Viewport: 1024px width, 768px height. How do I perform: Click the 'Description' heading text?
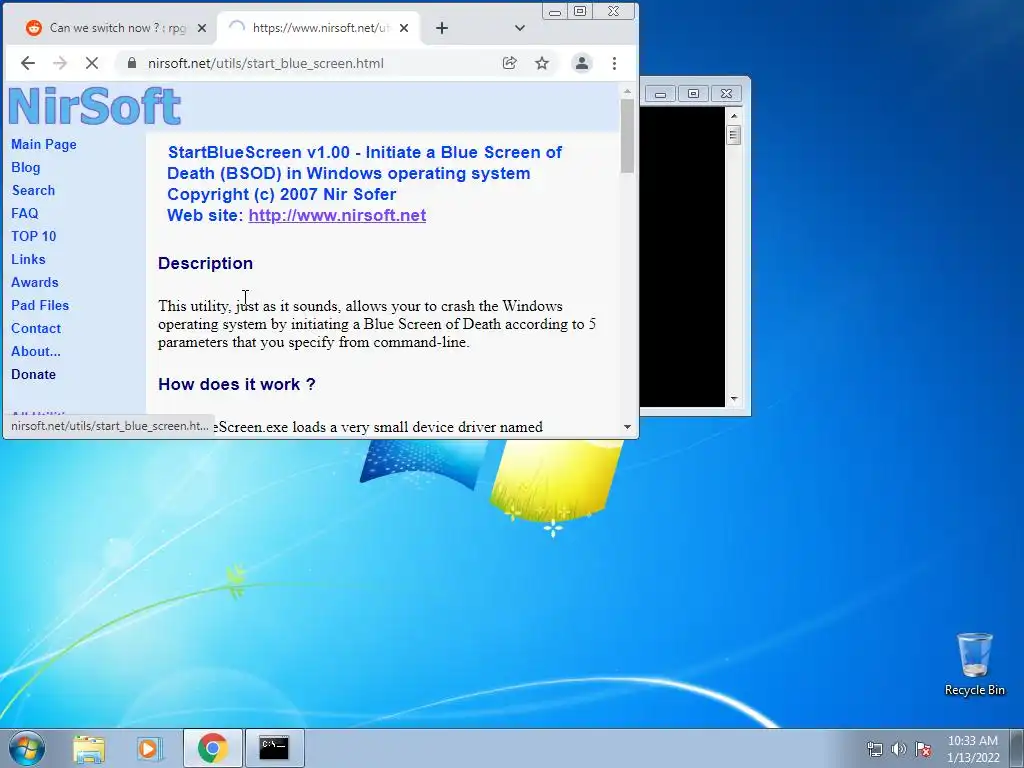point(205,263)
